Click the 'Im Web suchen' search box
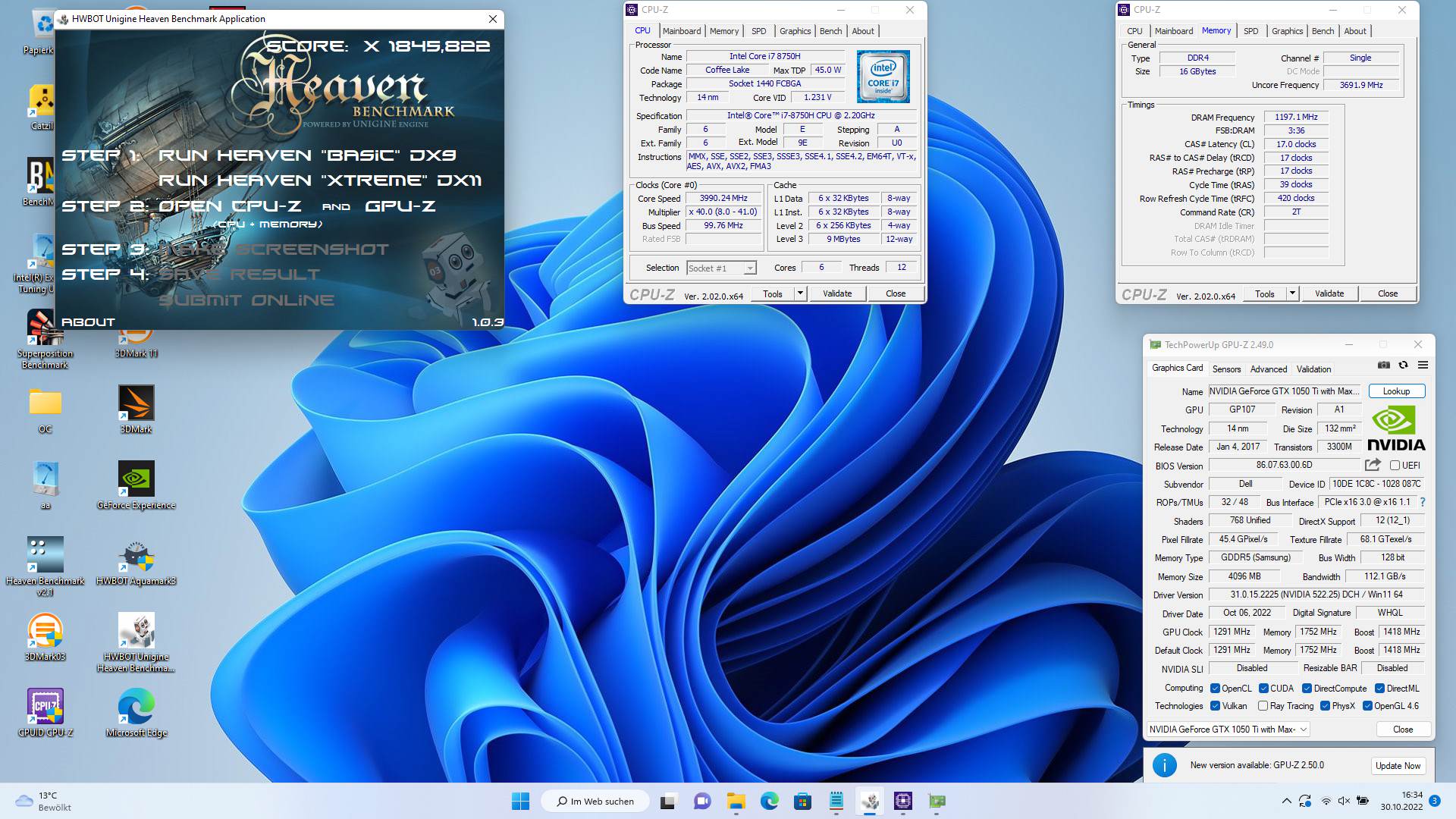 pyautogui.click(x=595, y=801)
